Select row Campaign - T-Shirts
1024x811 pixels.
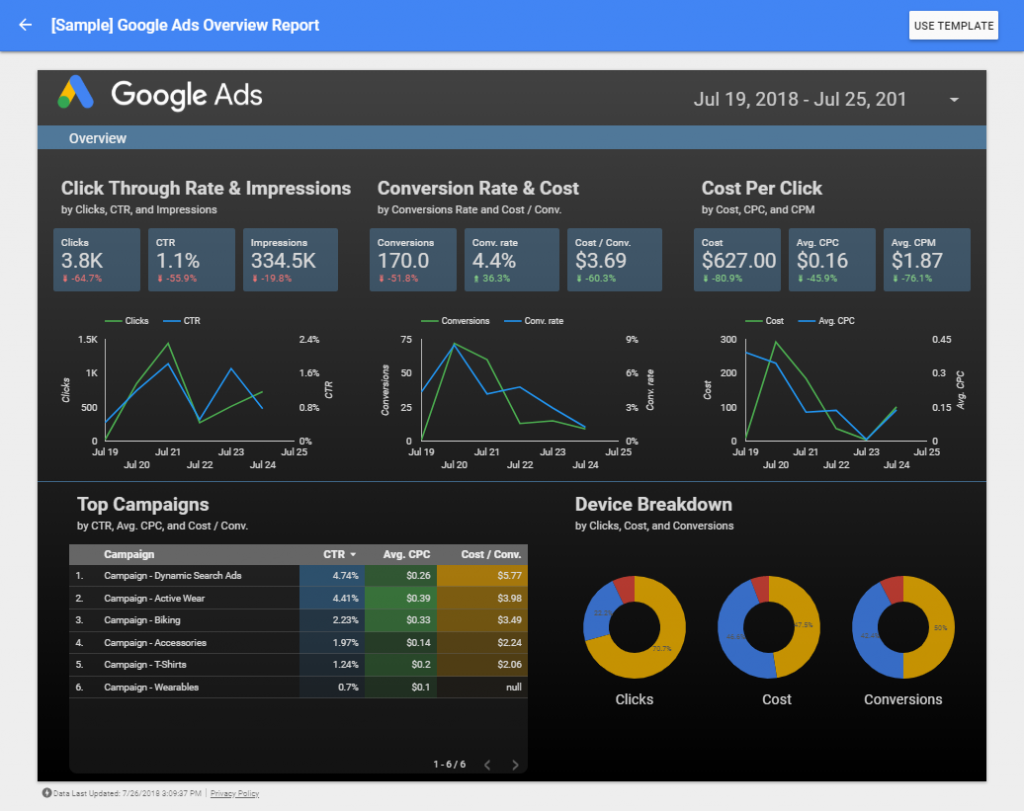(298, 665)
